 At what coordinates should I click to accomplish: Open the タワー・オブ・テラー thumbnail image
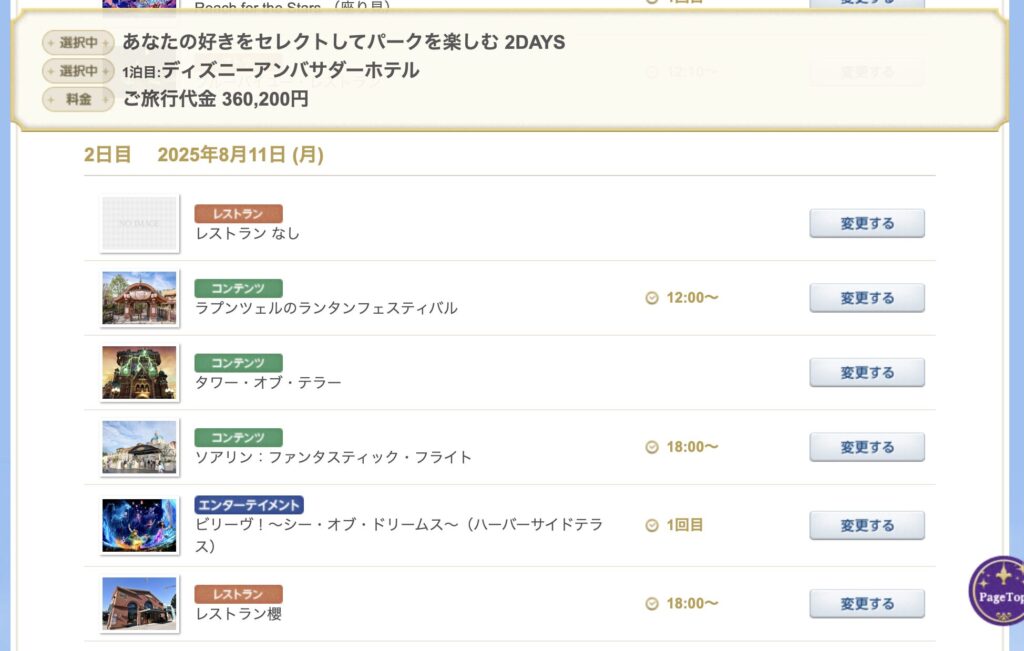coord(139,372)
